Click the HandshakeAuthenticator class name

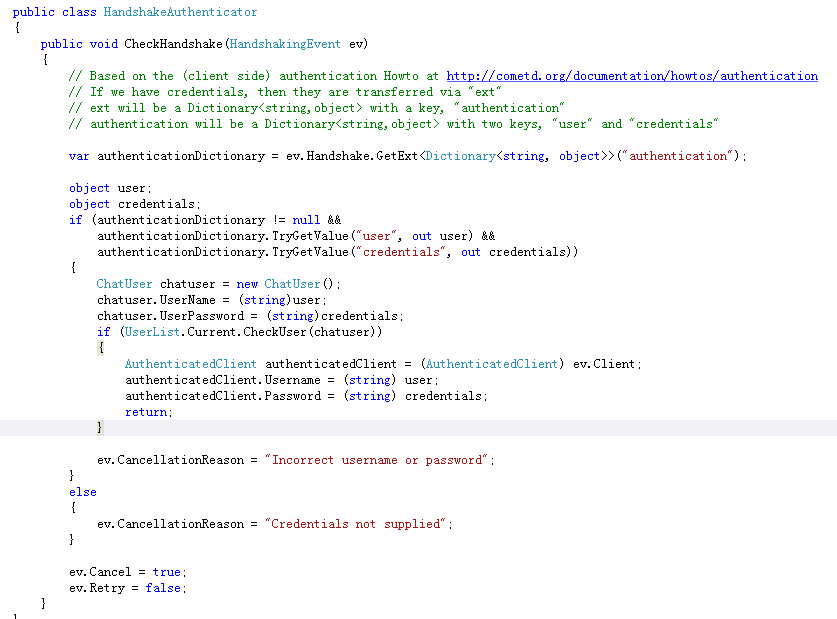pos(180,12)
